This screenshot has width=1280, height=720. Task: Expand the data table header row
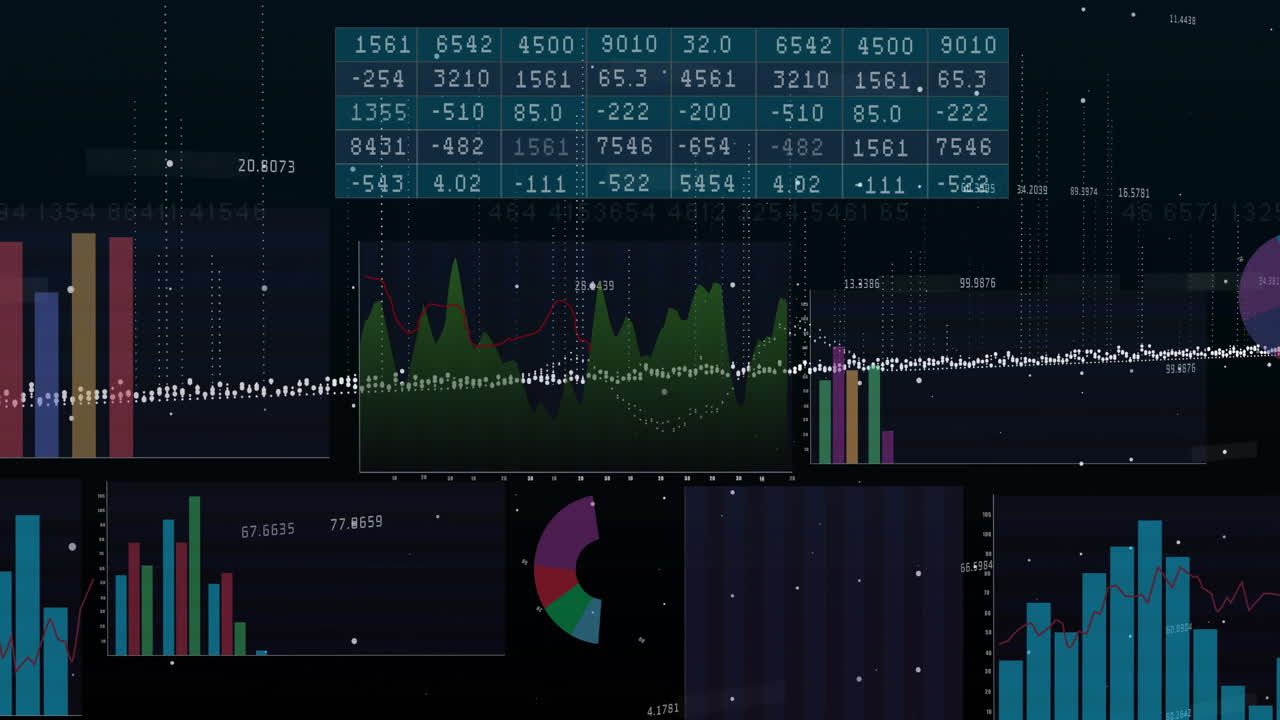point(670,45)
